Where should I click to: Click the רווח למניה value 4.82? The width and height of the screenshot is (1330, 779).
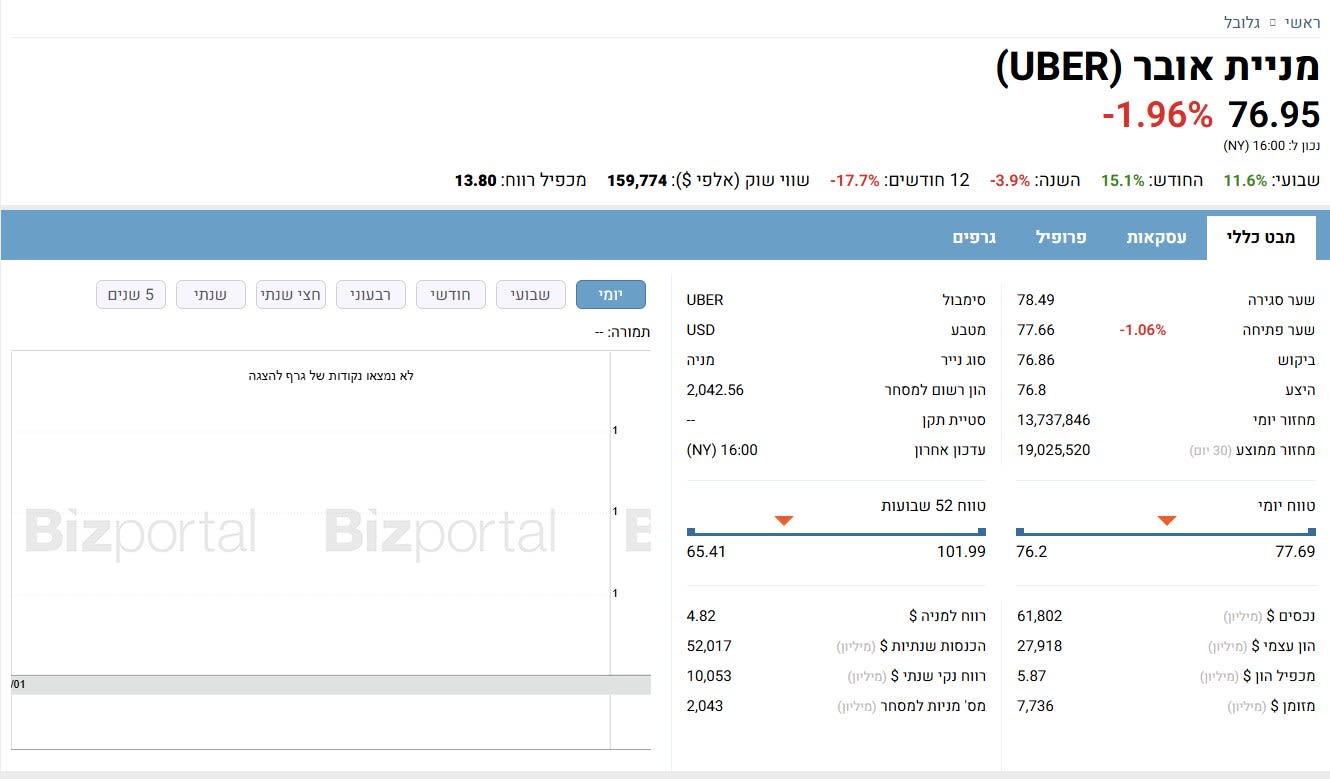click(x=702, y=616)
